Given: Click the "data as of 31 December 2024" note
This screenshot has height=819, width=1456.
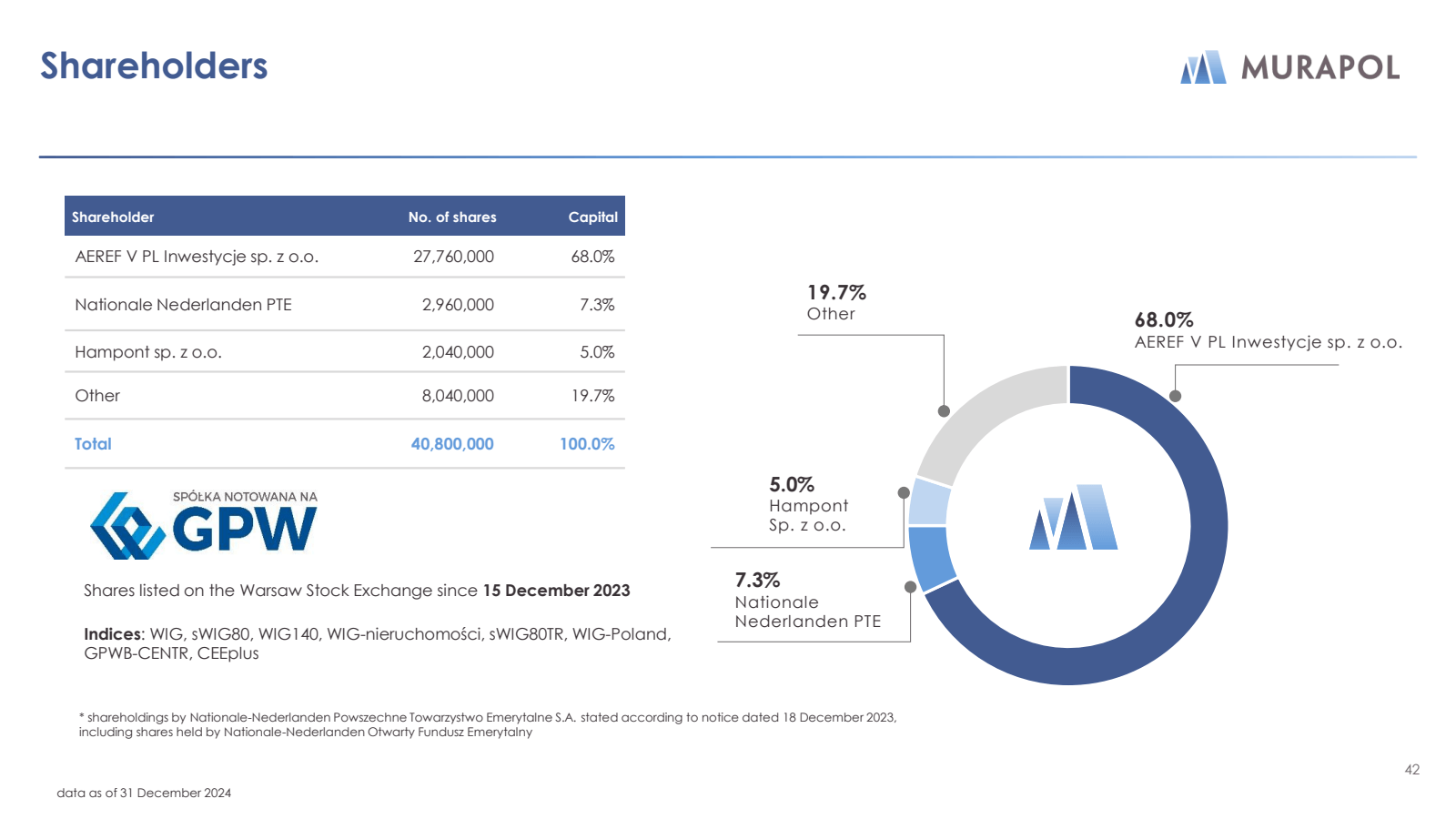Looking at the screenshot, I should pos(144,793).
